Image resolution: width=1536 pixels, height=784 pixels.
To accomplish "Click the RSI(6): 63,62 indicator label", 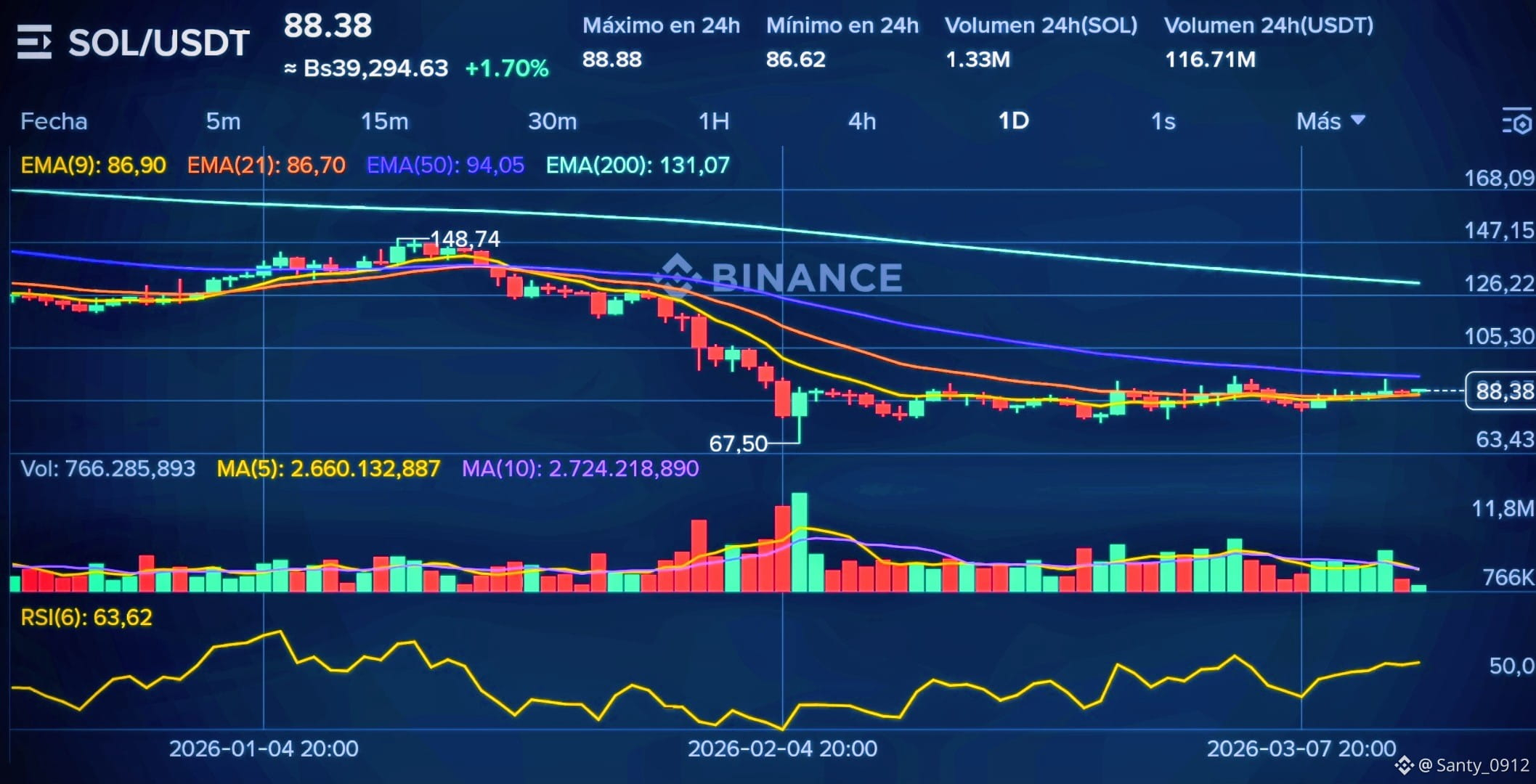I will (x=86, y=618).
